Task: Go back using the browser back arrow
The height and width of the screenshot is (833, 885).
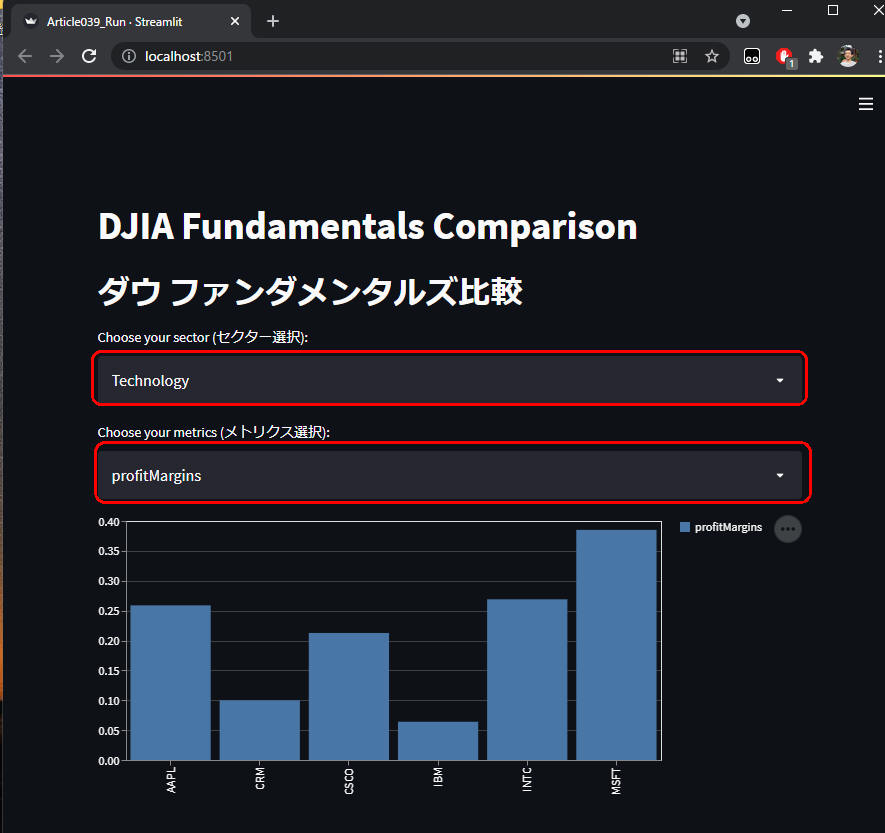Action: (25, 56)
